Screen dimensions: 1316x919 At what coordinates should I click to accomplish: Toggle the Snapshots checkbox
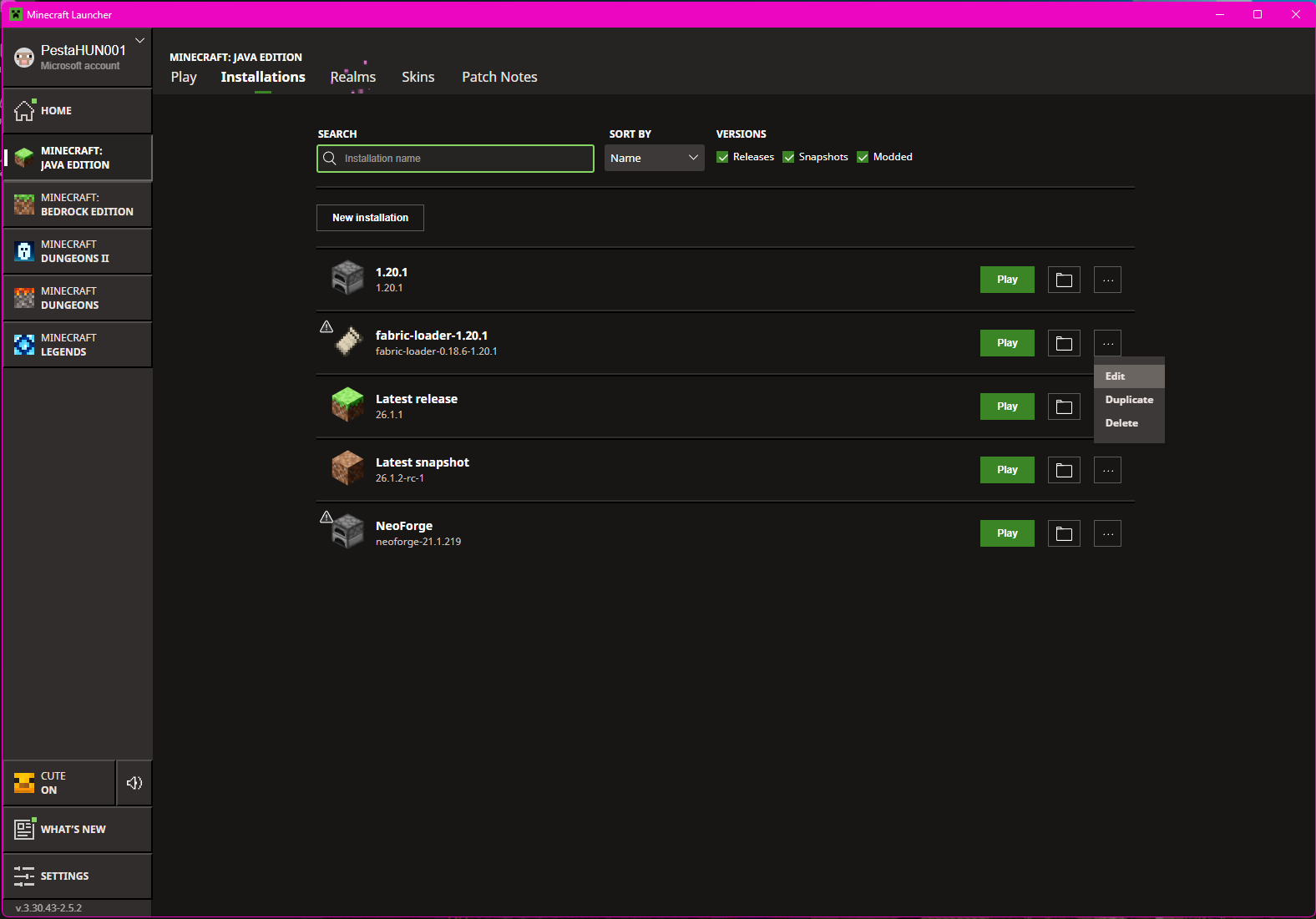pyautogui.click(x=788, y=158)
